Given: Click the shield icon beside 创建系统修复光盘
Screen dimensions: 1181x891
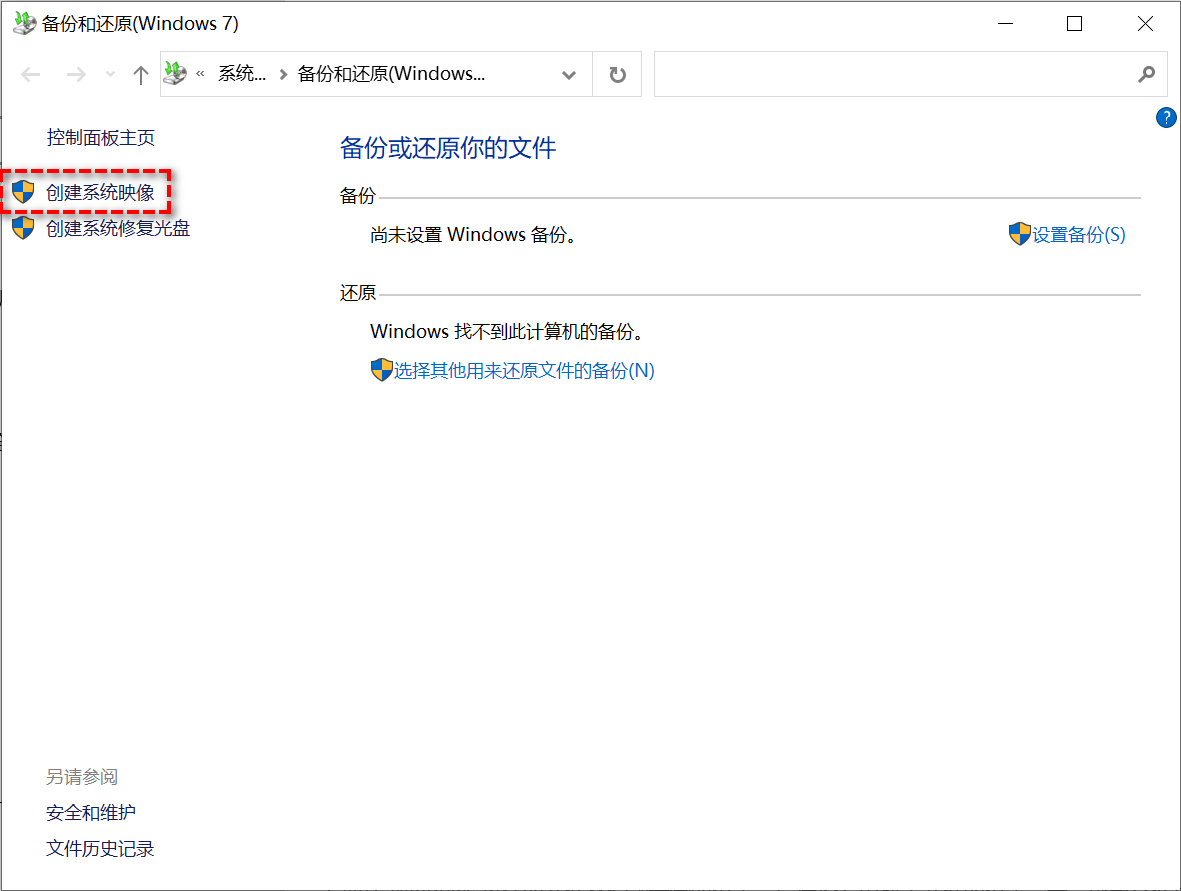Looking at the screenshot, I should click(x=23, y=228).
